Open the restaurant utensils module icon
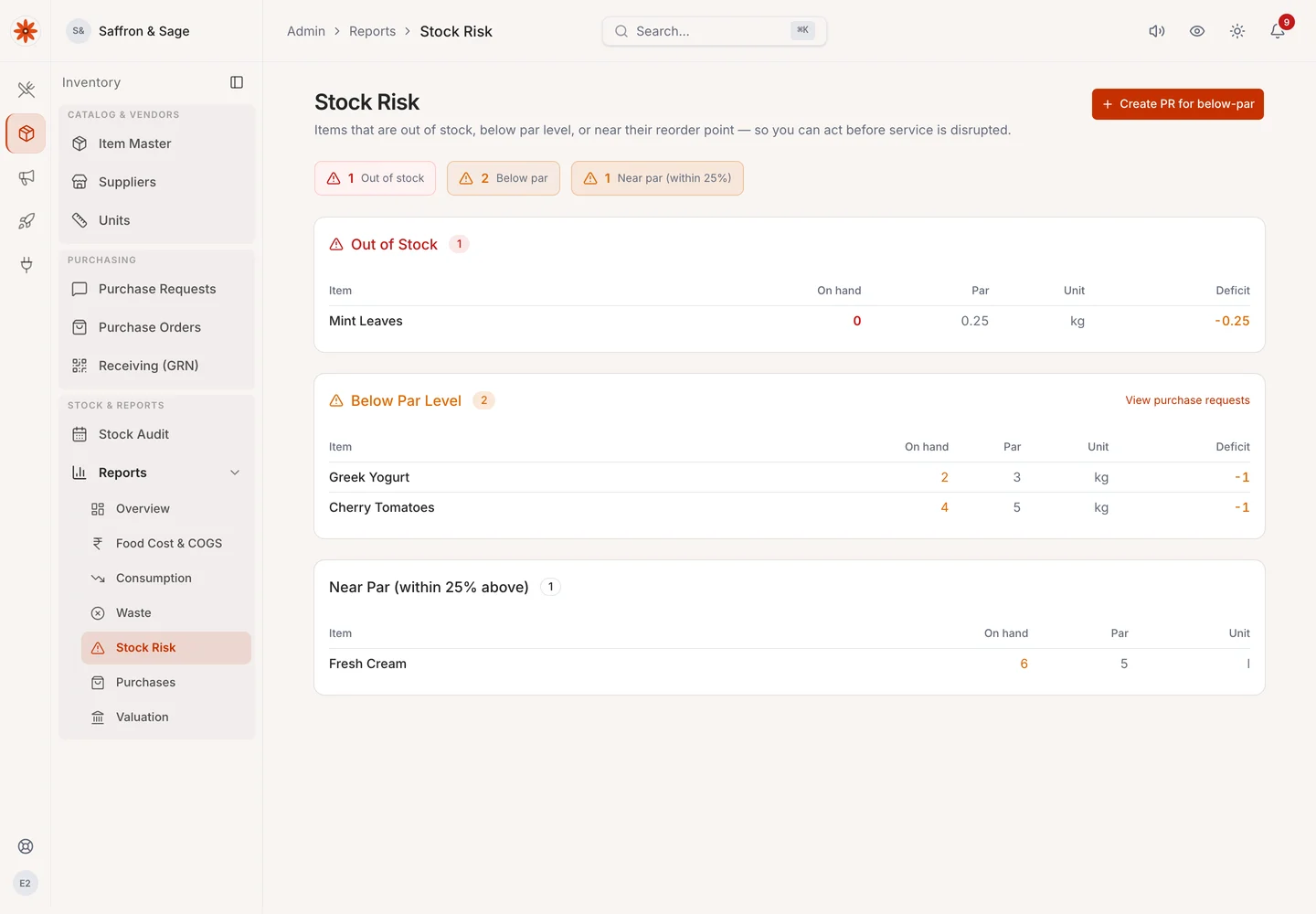1316x914 pixels. click(26, 90)
